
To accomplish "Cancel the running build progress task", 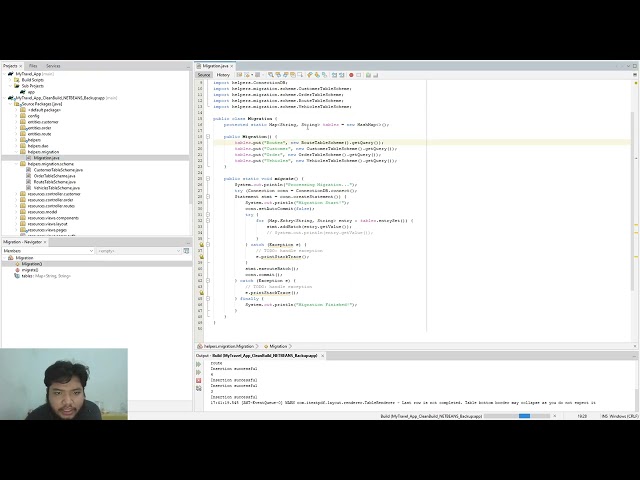I will tap(554, 416).
